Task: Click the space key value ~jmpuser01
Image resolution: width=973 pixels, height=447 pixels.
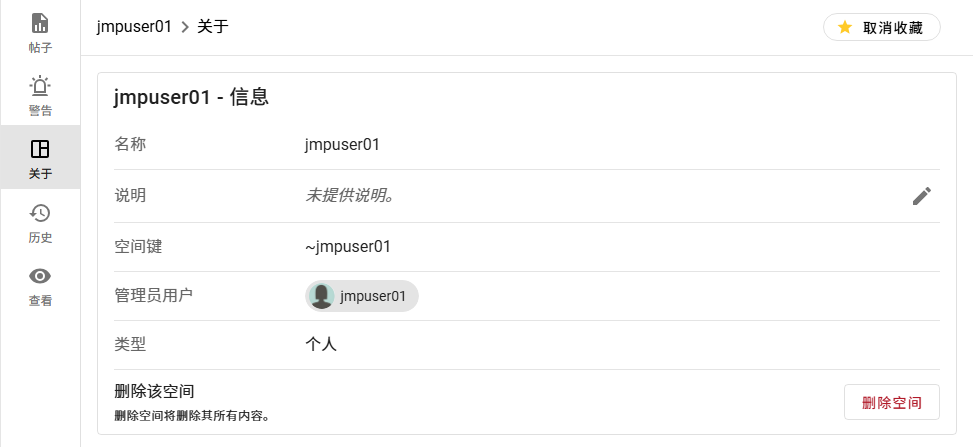Action: pos(347,246)
